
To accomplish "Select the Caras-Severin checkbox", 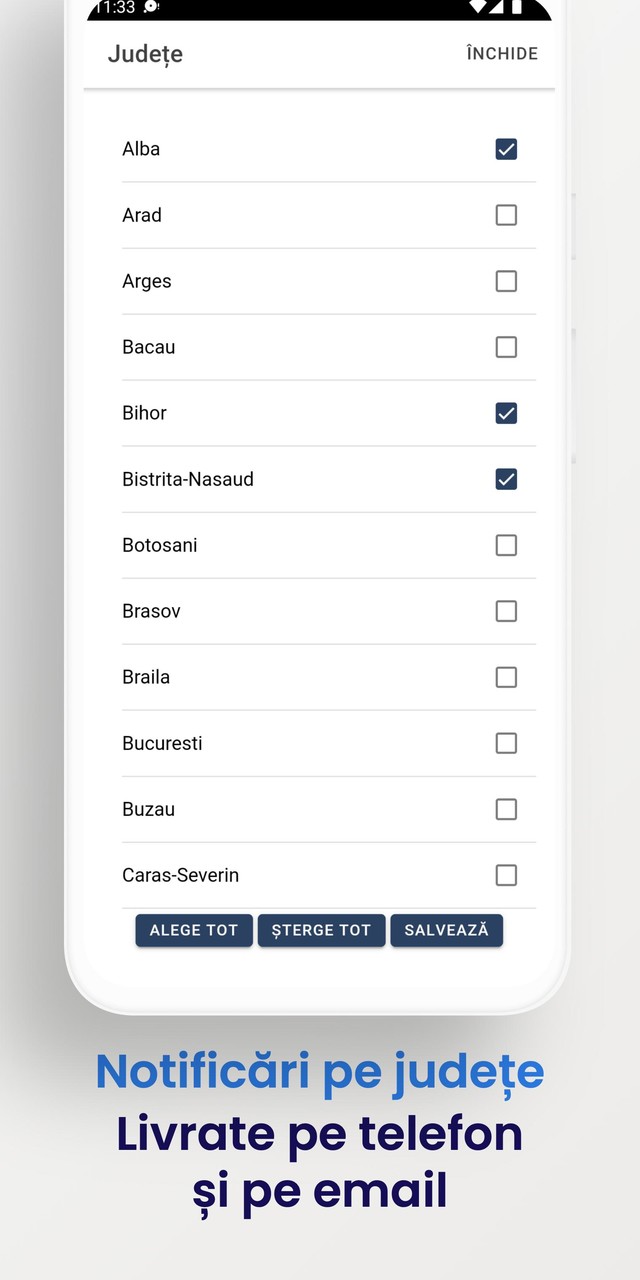I will (506, 875).
